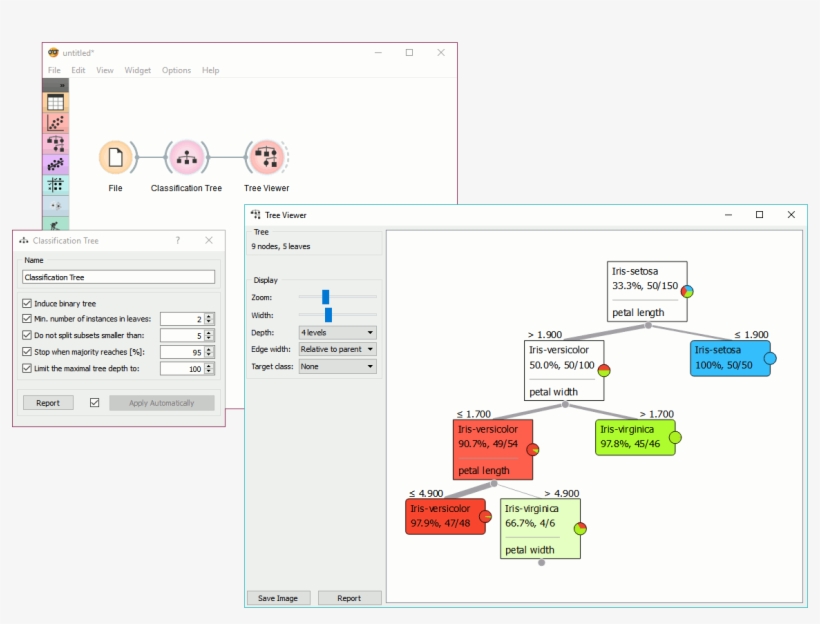The image size is (820, 624).
Task: Click the Tree Viewer title bar icon
Action: click(256, 214)
